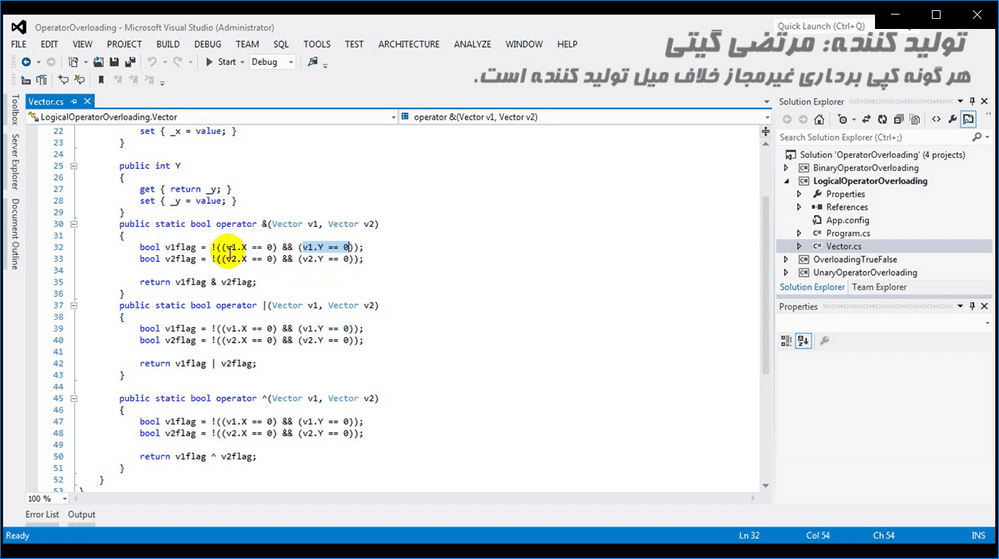Open the Start button dropdown arrow

(242, 62)
